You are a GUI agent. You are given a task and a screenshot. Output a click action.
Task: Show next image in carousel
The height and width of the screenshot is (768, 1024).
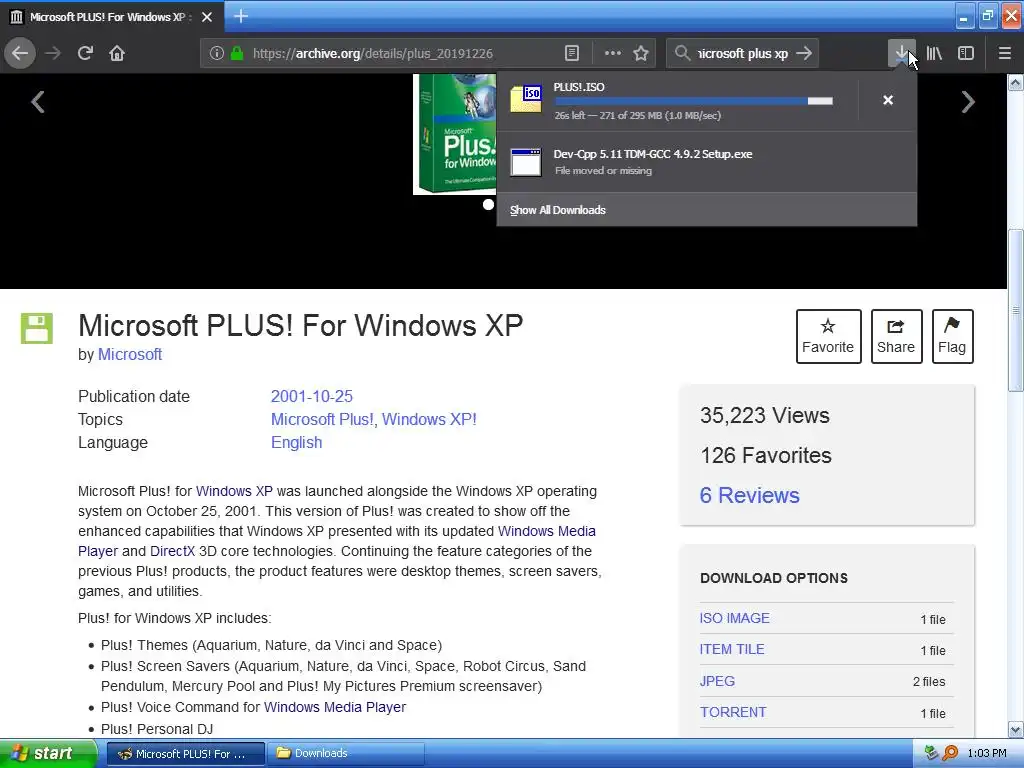968,102
